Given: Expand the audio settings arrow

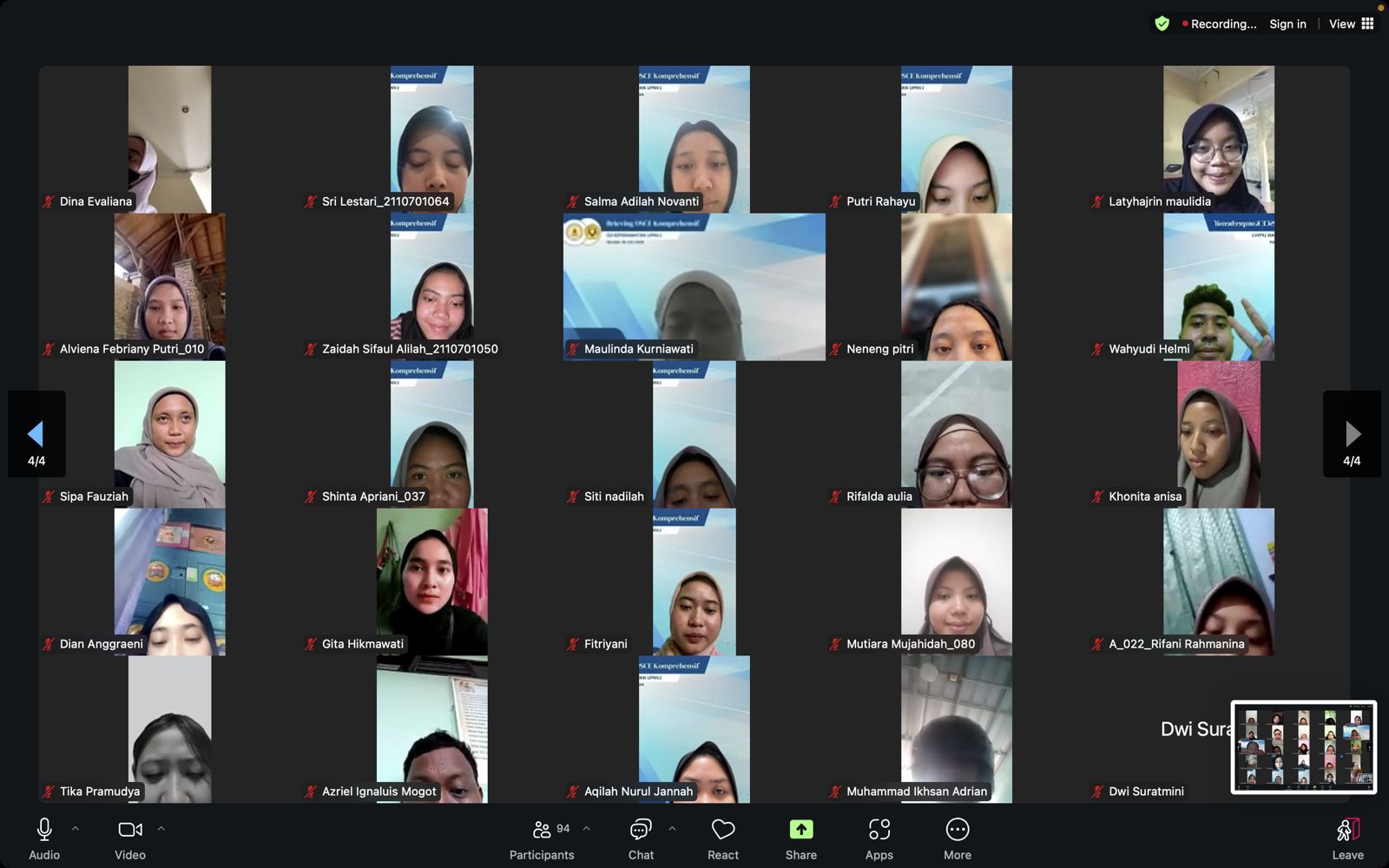Looking at the screenshot, I should [x=76, y=829].
